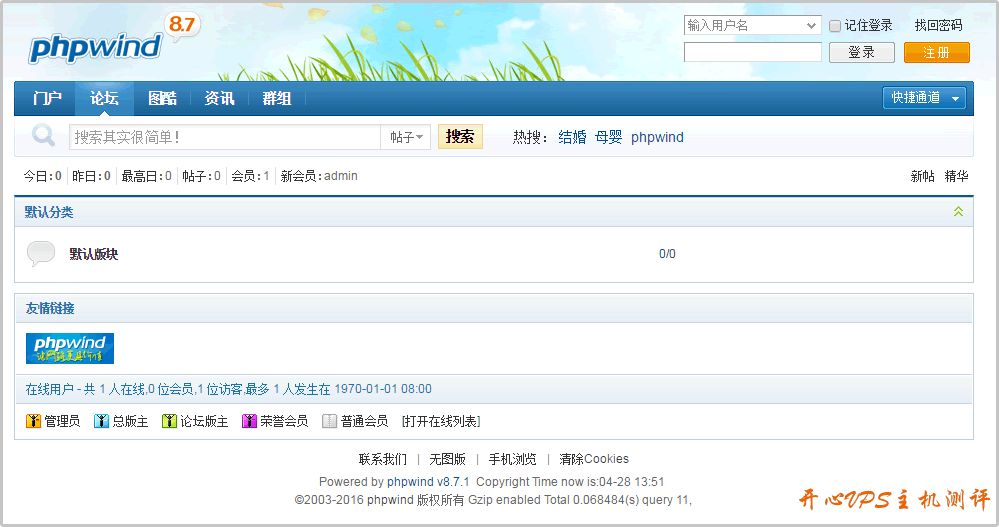This screenshot has width=999, height=527.
Task: Open the username input dropdown
Action: [811, 26]
